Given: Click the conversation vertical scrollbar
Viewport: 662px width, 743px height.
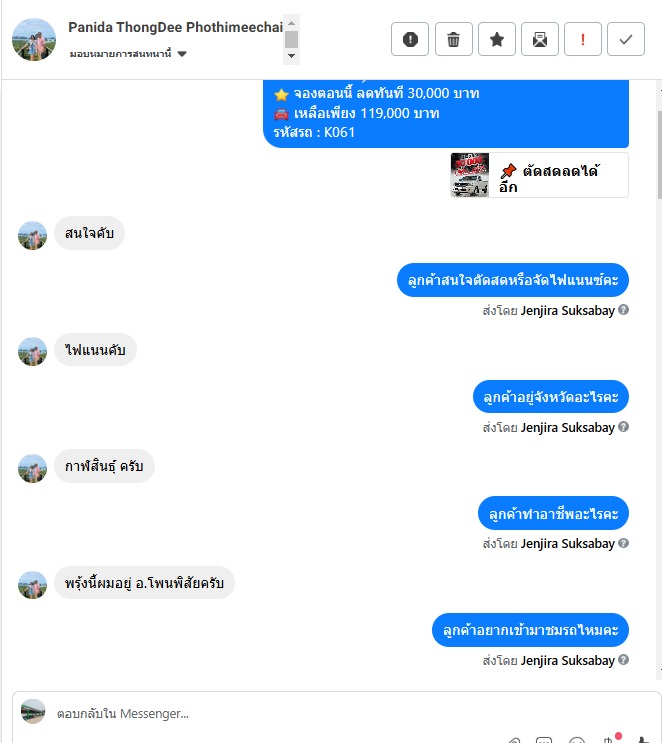Looking at the screenshot, I should click(659, 155).
